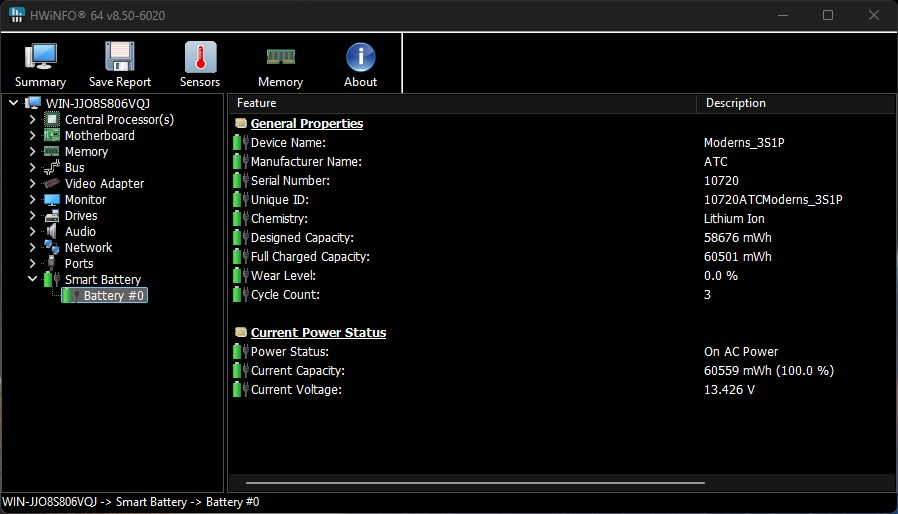
Task: Open the About info icon
Action: point(360,57)
